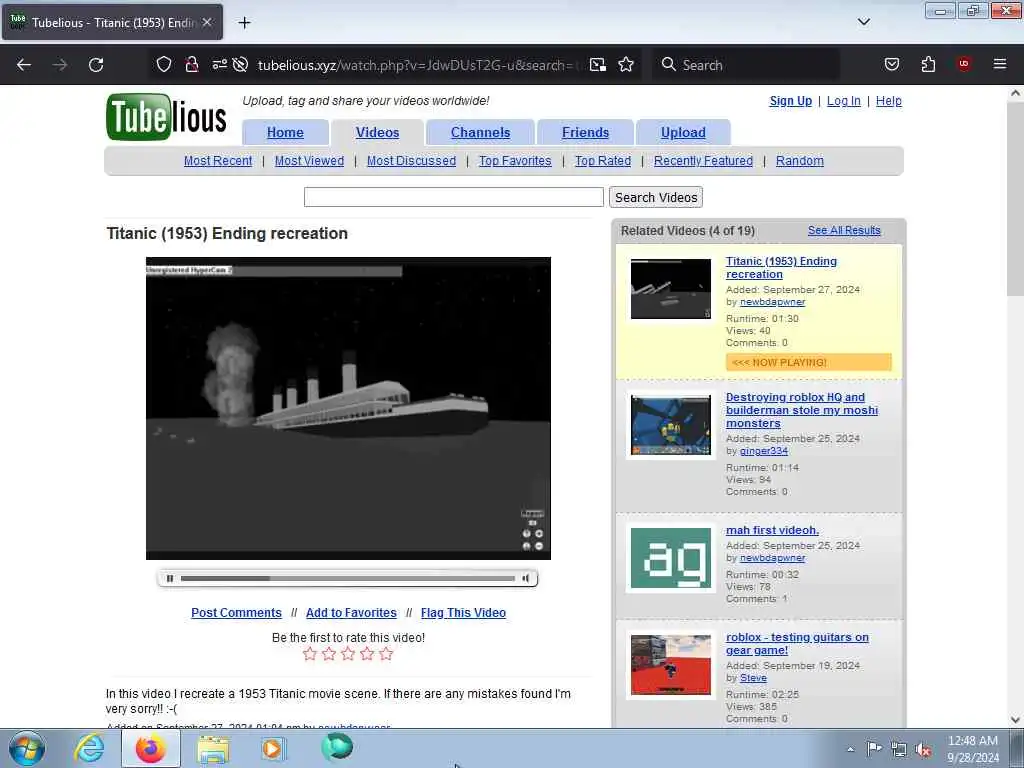The height and width of the screenshot is (768, 1024).
Task: Go back with the browser back arrow
Action: [x=24, y=65]
